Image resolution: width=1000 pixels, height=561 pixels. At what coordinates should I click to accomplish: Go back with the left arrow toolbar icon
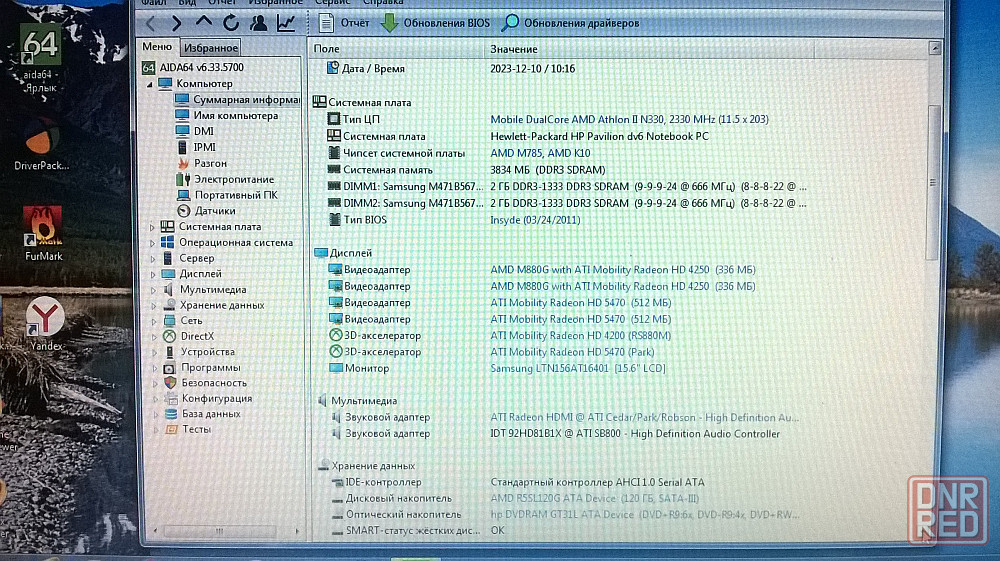tap(151, 24)
